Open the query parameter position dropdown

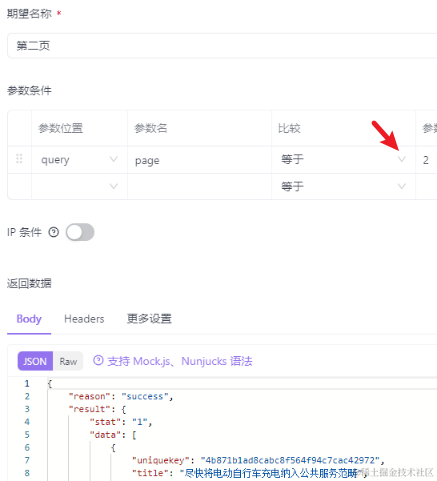[79, 160]
